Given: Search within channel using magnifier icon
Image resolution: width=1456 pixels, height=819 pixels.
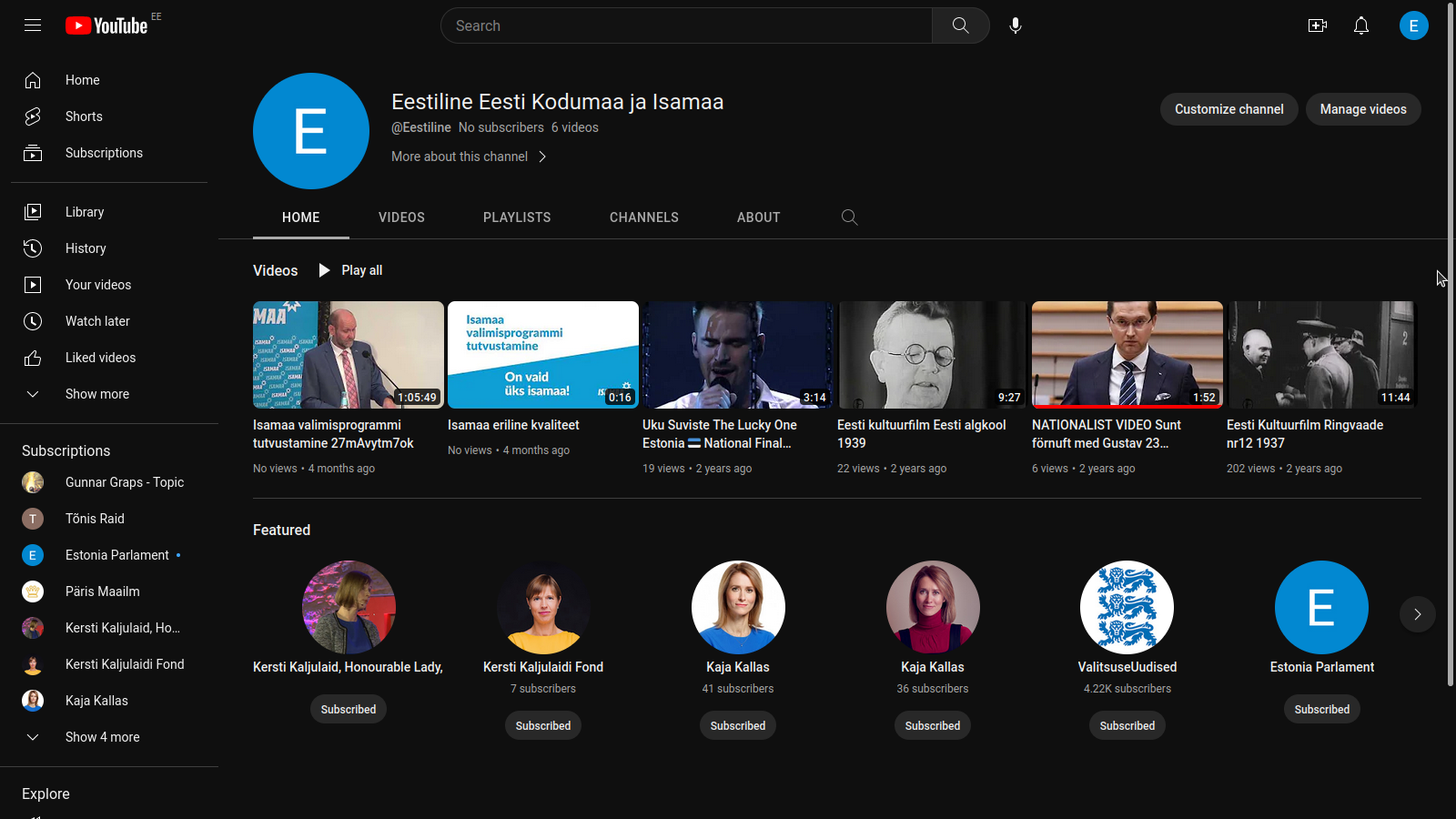Looking at the screenshot, I should [x=849, y=217].
